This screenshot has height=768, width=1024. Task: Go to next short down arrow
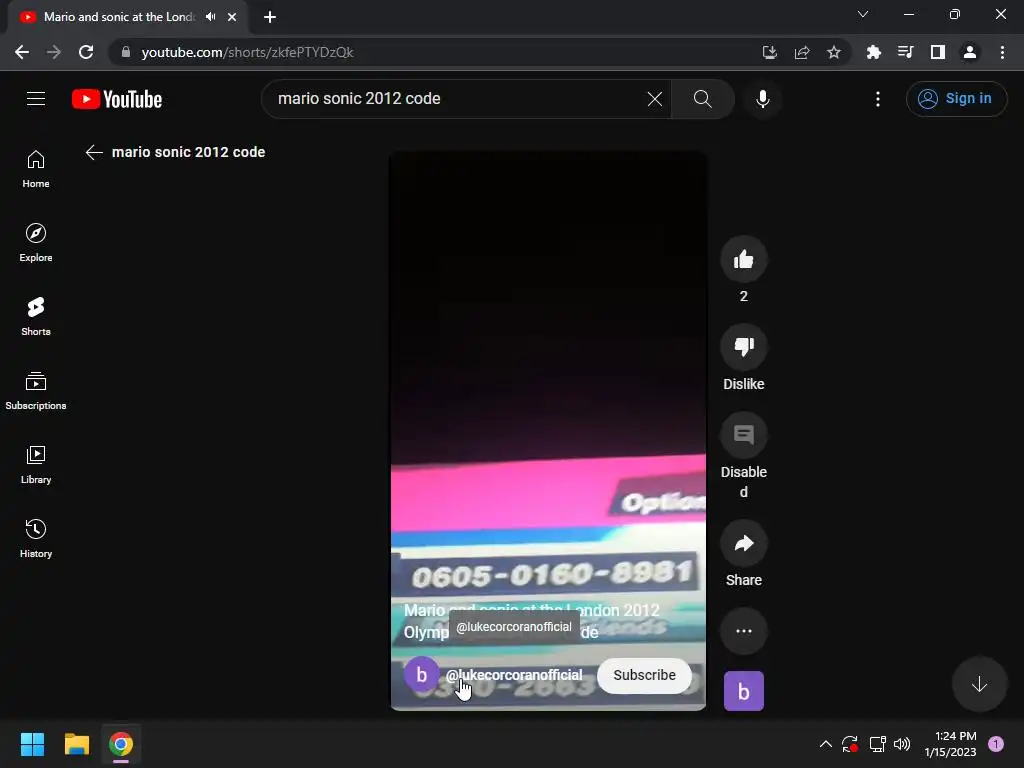(x=979, y=684)
